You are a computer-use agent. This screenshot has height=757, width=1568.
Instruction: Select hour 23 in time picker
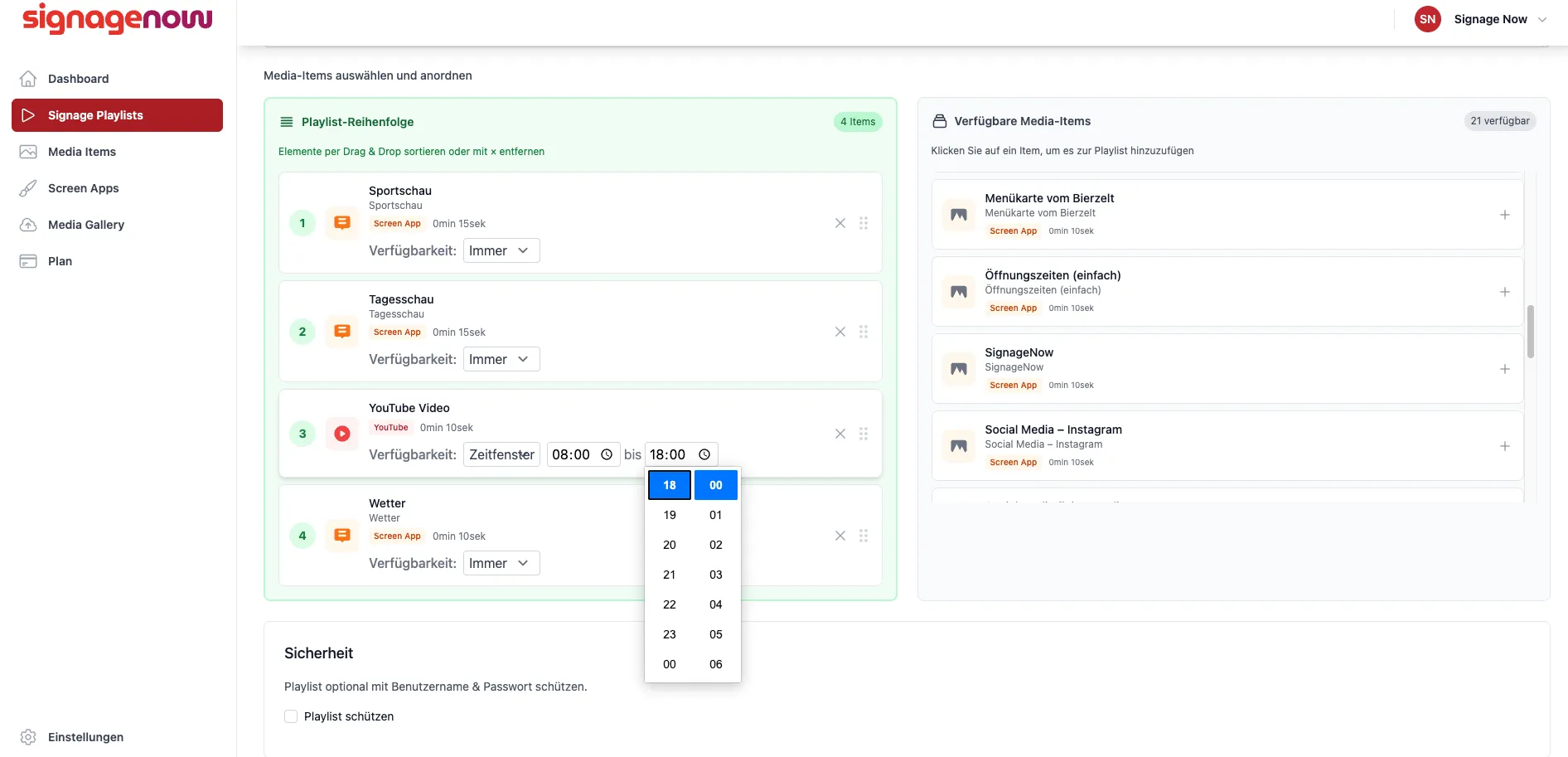[x=670, y=634]
